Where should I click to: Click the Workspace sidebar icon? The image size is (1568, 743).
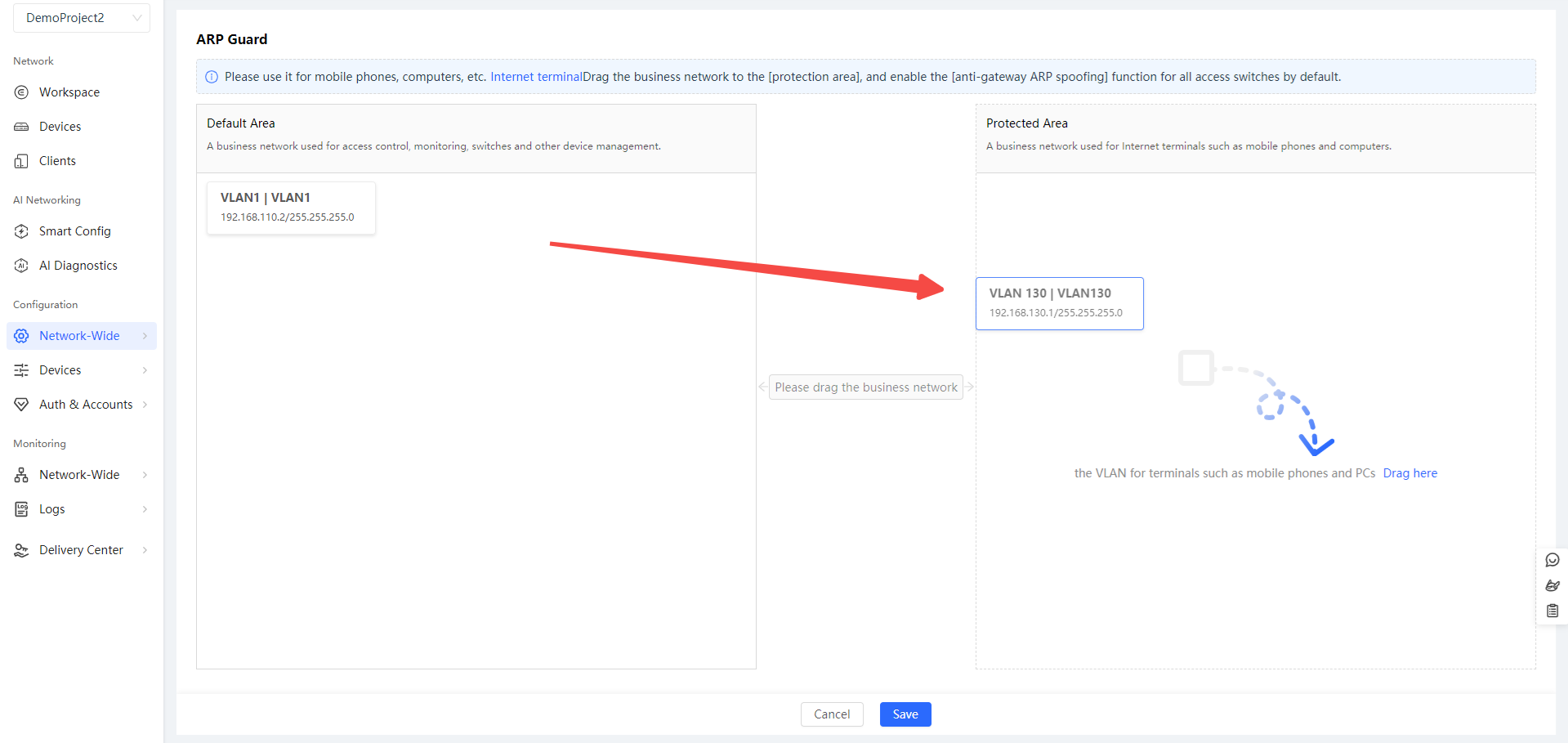21,92
